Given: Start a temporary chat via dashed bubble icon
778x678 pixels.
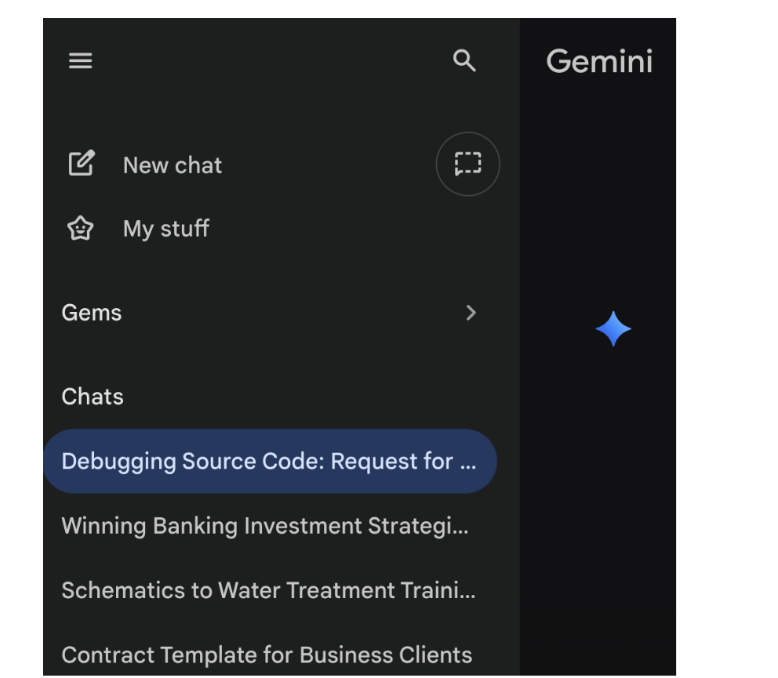Looking at the screenshot, I should [x=467, y=164].
